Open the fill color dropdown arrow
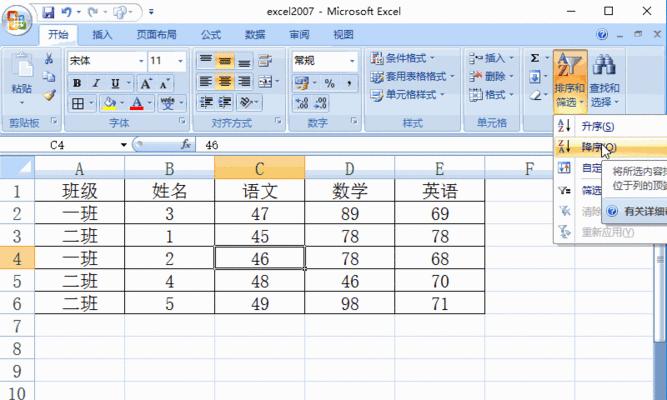The width and height of the screenshot is (667, 400). coord(123,103)
